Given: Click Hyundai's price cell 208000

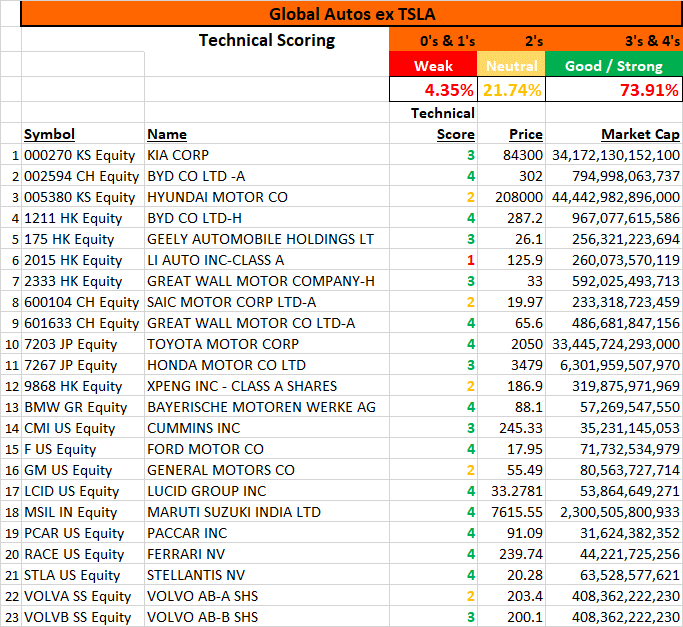Looking at the screenshot, I should pyautogui.click(x=511, y=197).
